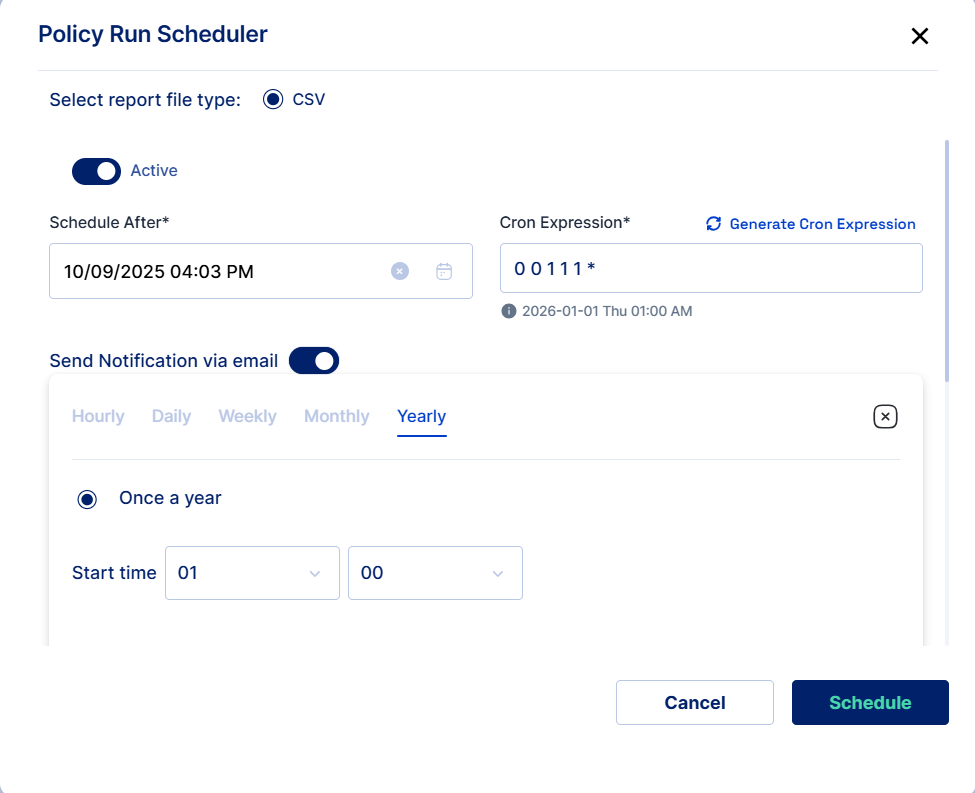Switch to the Daily tab
This screenshot has height=793, width=975.
(x=171, y=416)
